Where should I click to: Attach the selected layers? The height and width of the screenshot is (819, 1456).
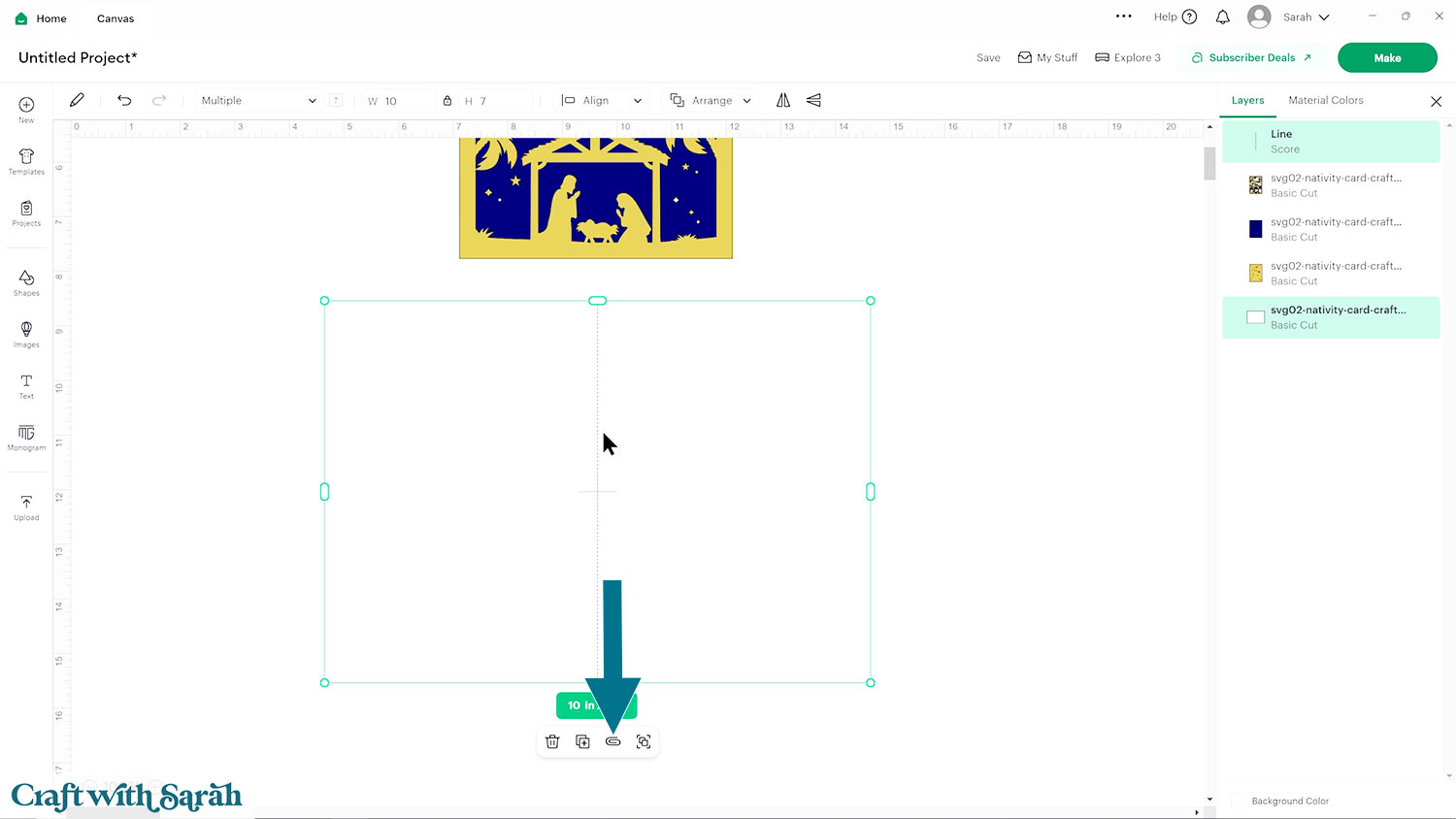(x=612, y=741)
